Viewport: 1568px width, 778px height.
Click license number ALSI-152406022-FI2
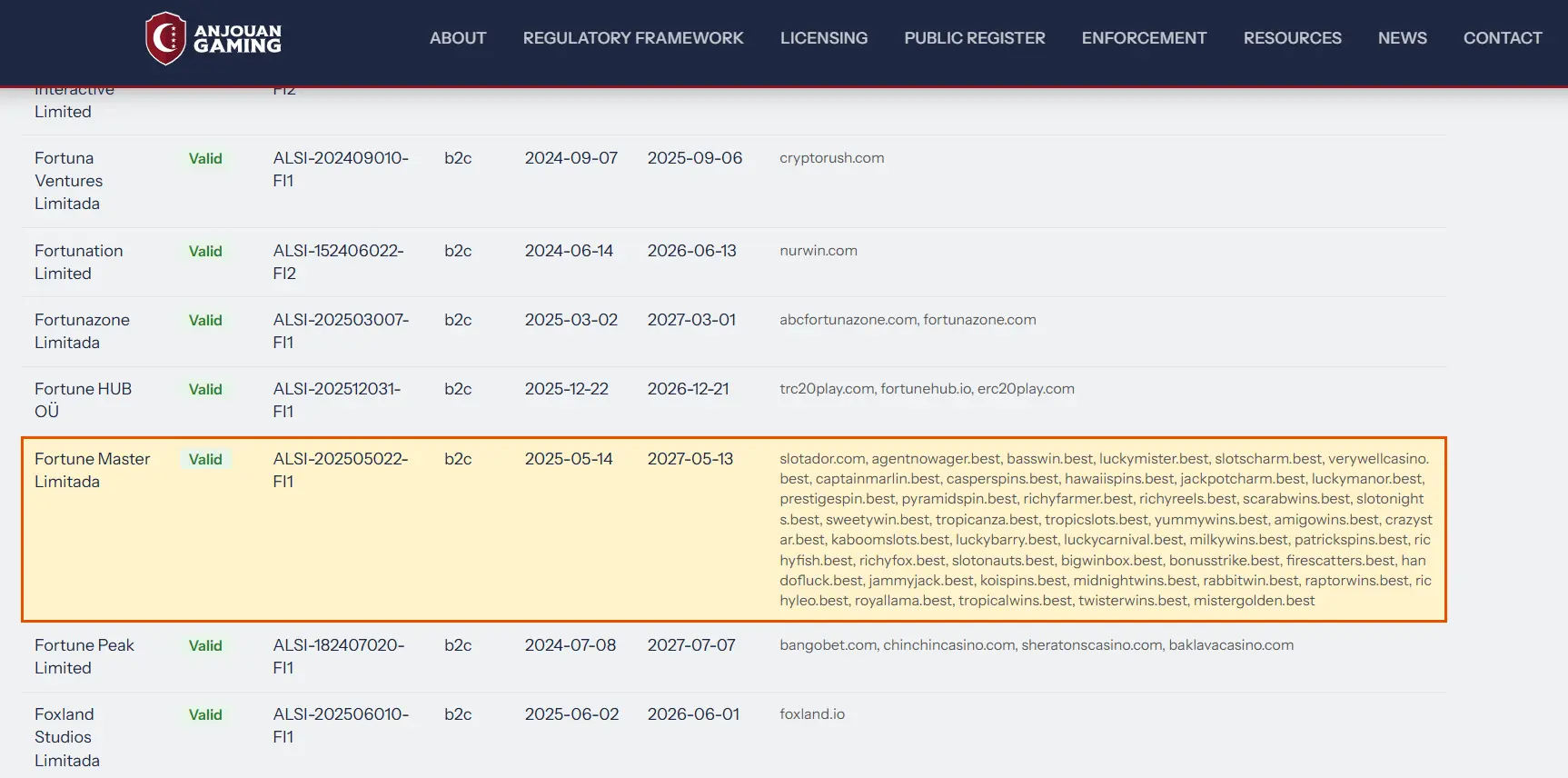pyautogui.click(x=338, y=262)
